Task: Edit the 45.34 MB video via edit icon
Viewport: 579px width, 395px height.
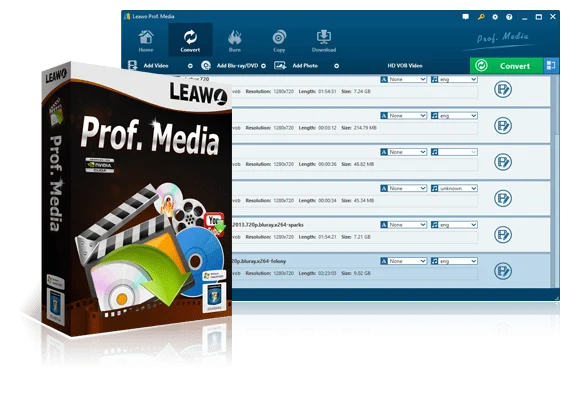Action: 503,198
